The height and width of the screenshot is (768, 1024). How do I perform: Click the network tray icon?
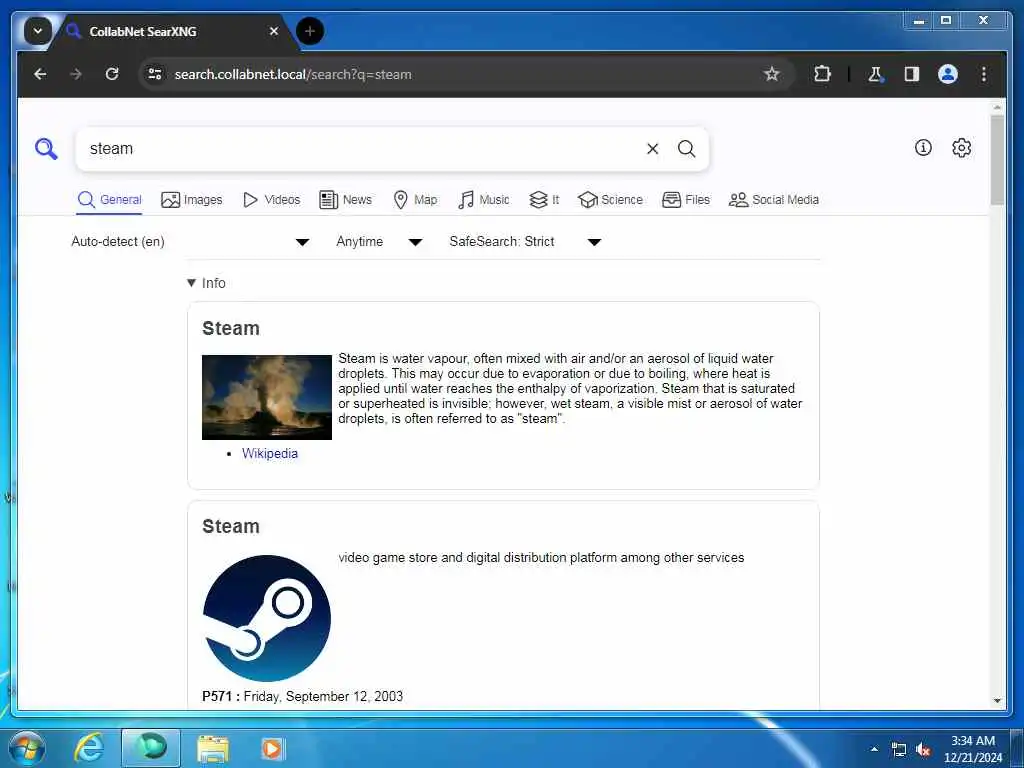pos(899,750)
